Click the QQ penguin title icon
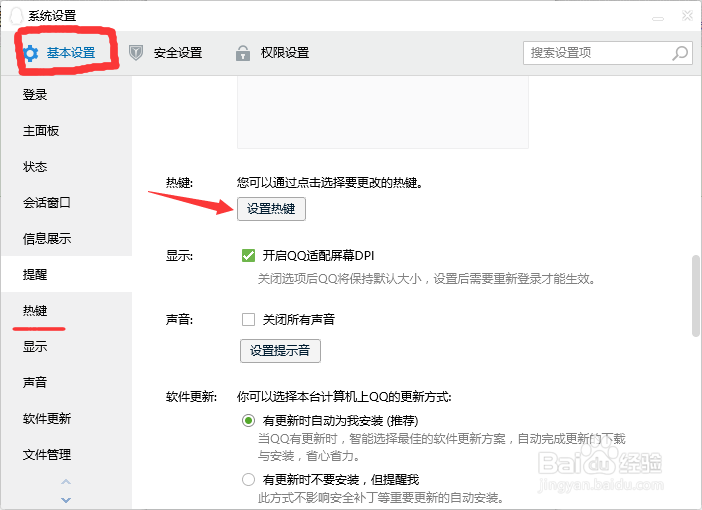This screenshot has width=702, height=510. 16,16
